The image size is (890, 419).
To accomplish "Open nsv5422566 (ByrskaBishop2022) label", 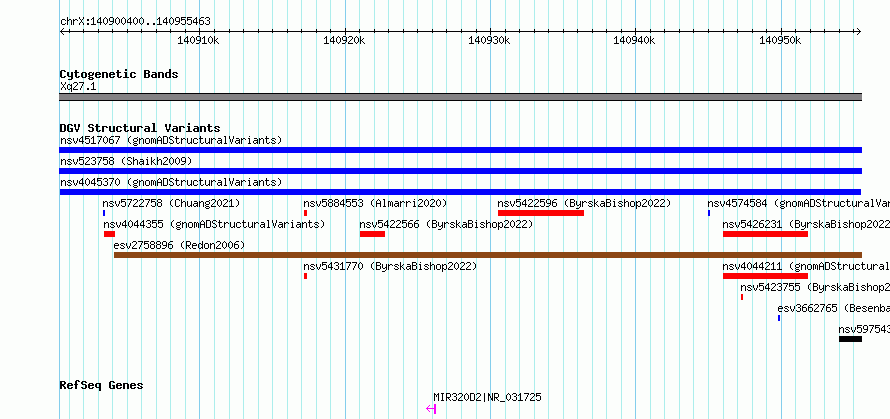I will tap(446, 224).
